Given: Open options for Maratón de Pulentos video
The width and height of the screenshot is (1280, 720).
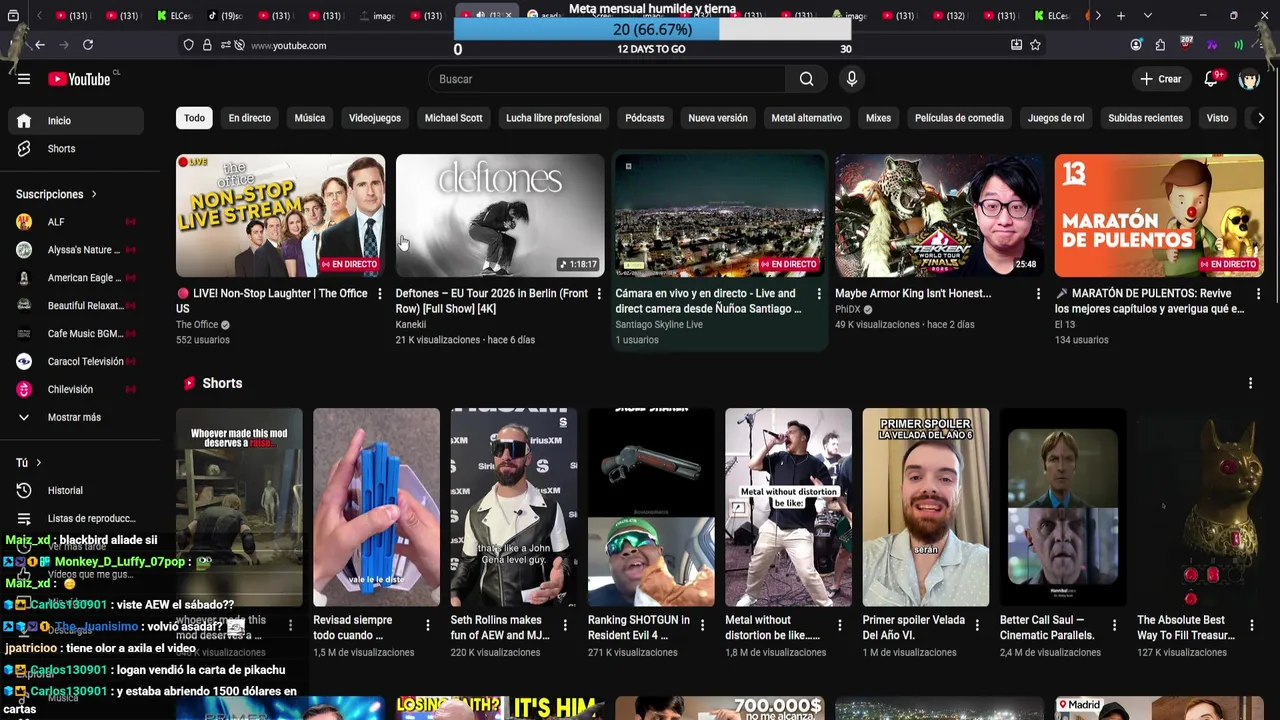Looking at the screenshot, I should click(1258, 294).
